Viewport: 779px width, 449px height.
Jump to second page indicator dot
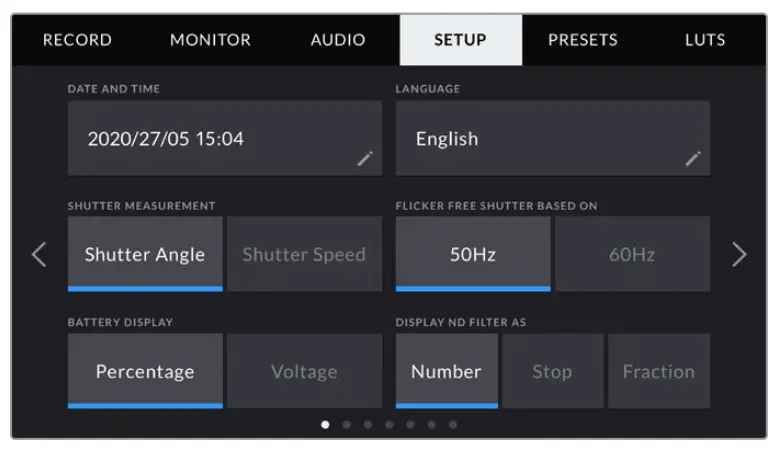346,425
